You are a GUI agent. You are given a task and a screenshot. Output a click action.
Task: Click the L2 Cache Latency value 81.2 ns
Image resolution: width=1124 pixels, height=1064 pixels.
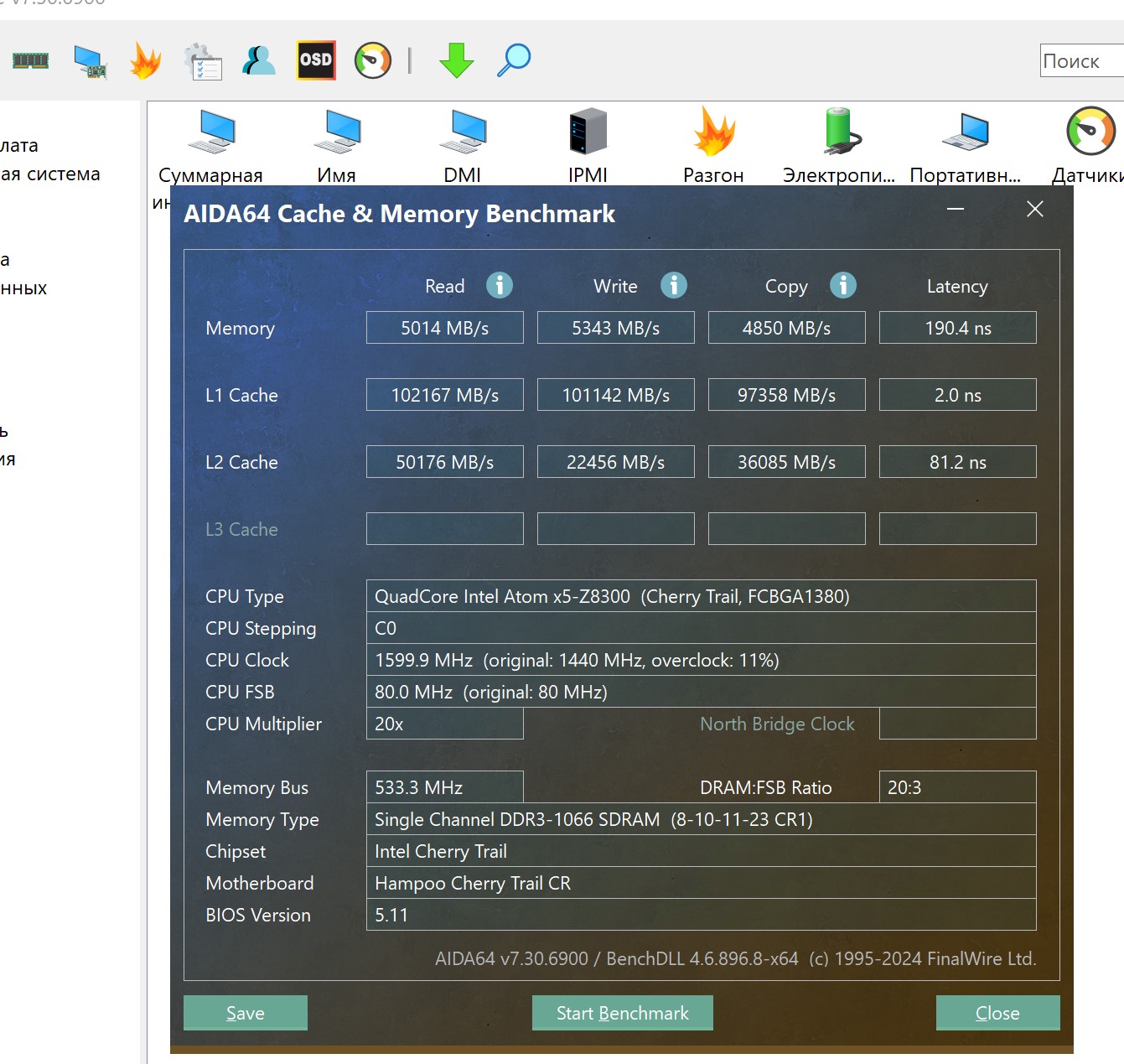958,462
